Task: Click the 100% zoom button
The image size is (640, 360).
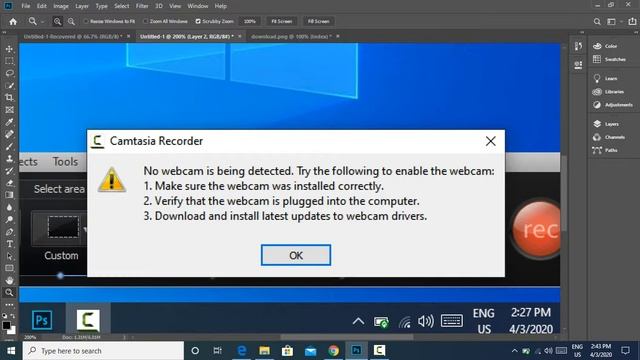Action: [249, 21]
